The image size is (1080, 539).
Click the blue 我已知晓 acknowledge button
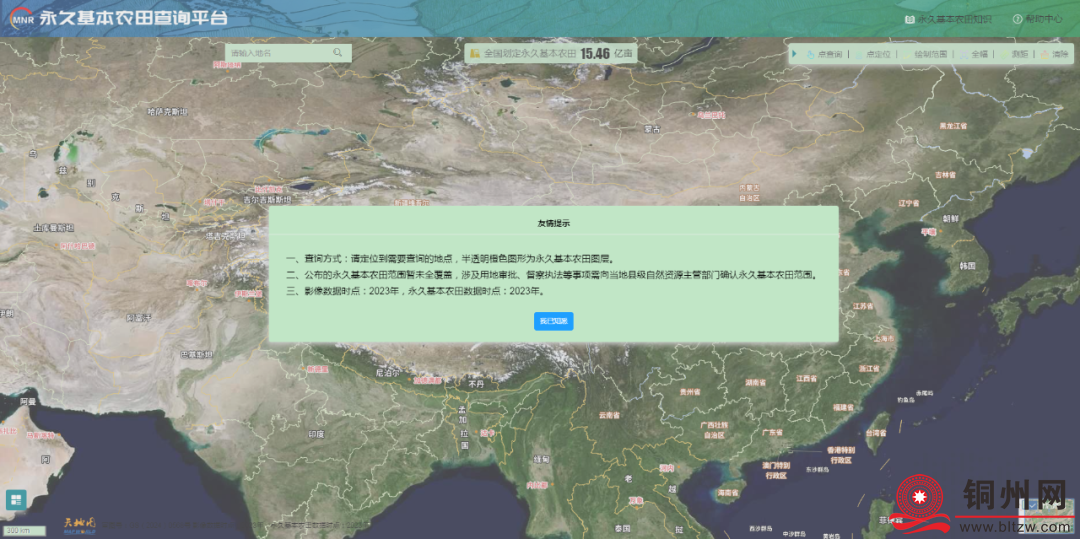coord(553,321)
